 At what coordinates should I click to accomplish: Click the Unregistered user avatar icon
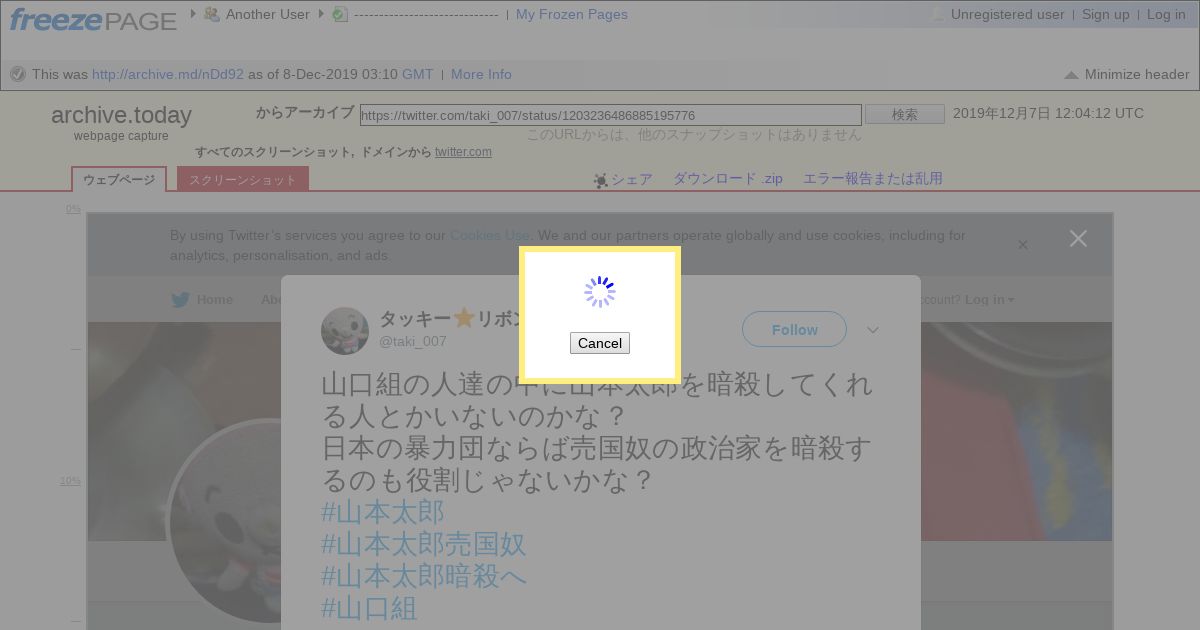(937, 14)
